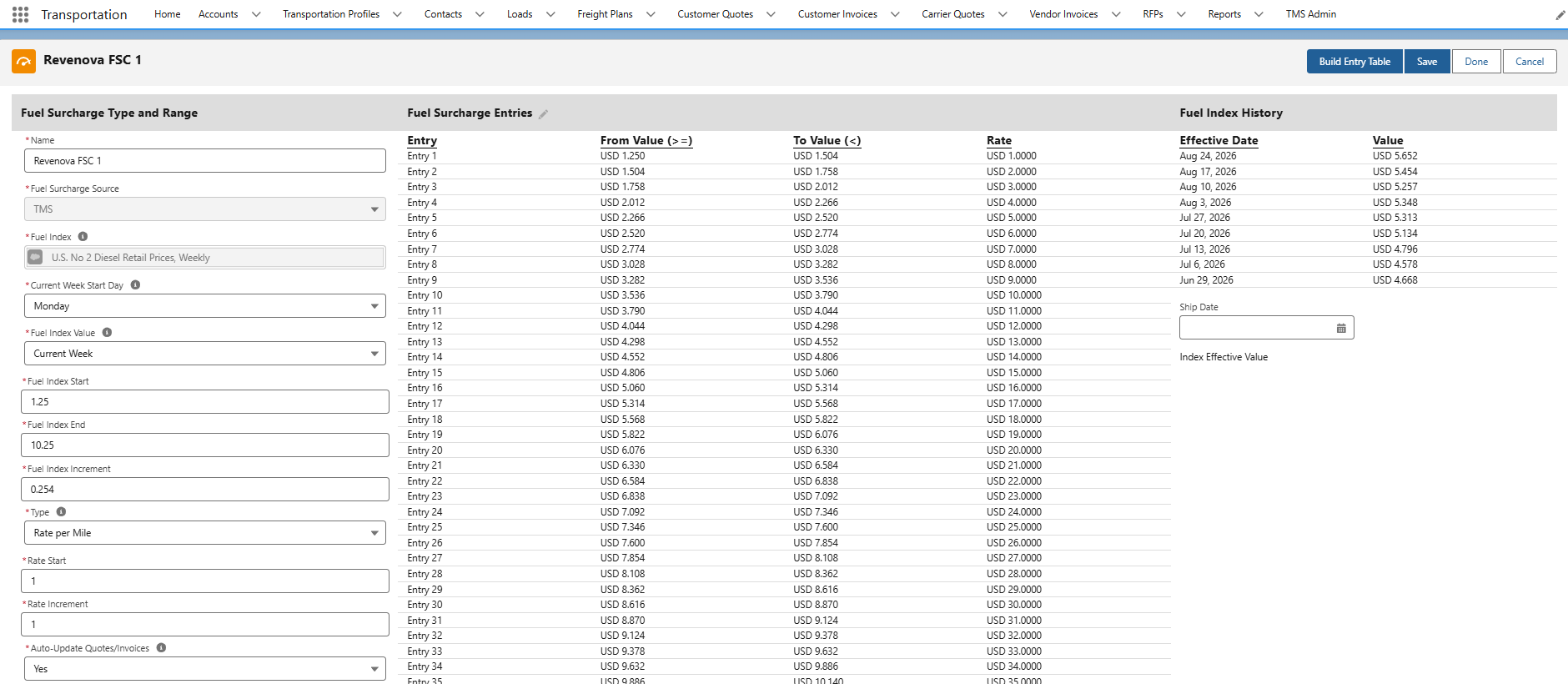Open the Freight Plans tab
Viewport: 1568px width, 684px height.
[x=605, y=14]
